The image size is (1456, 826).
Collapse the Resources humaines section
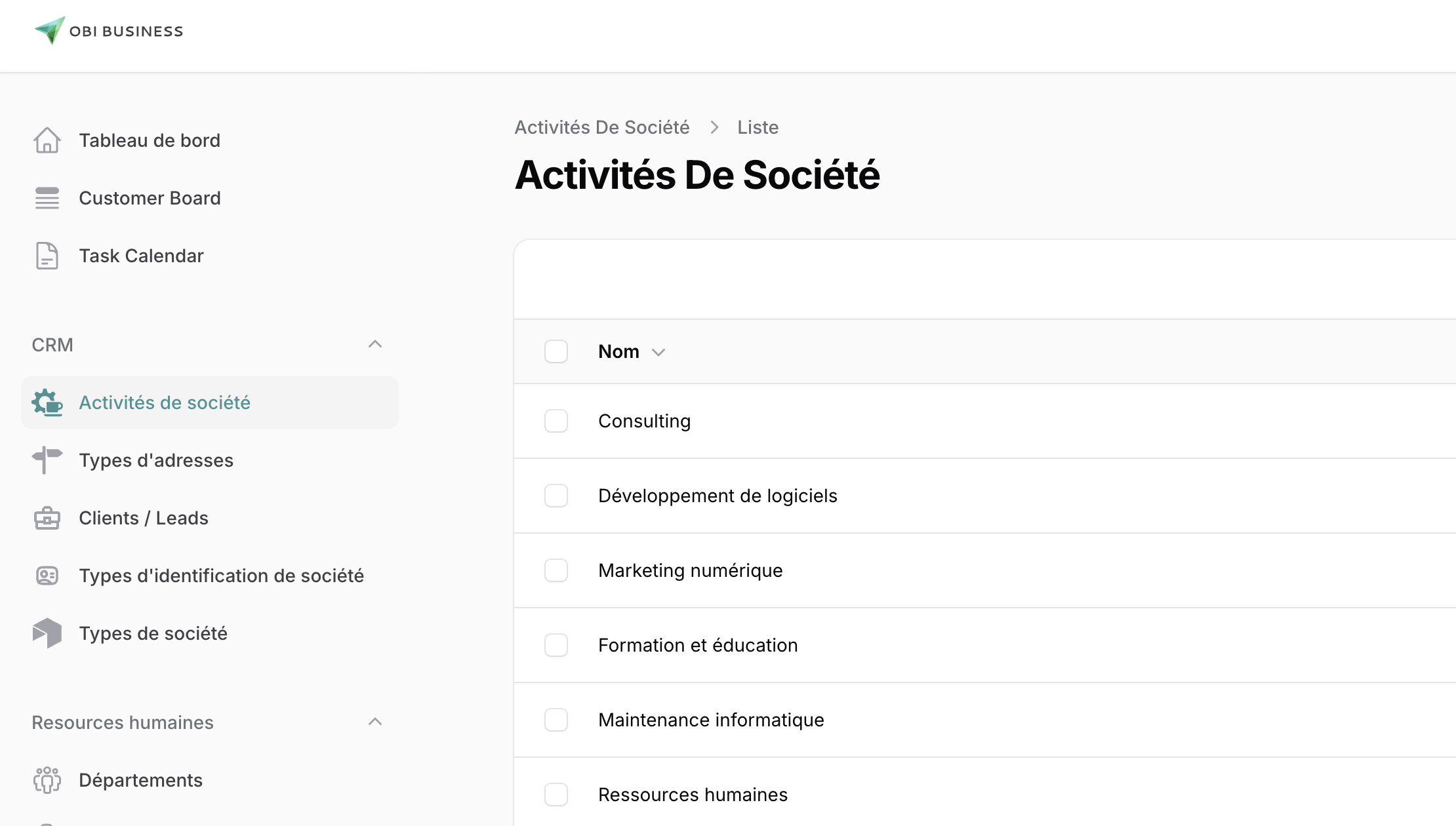[x=375, y=722]
